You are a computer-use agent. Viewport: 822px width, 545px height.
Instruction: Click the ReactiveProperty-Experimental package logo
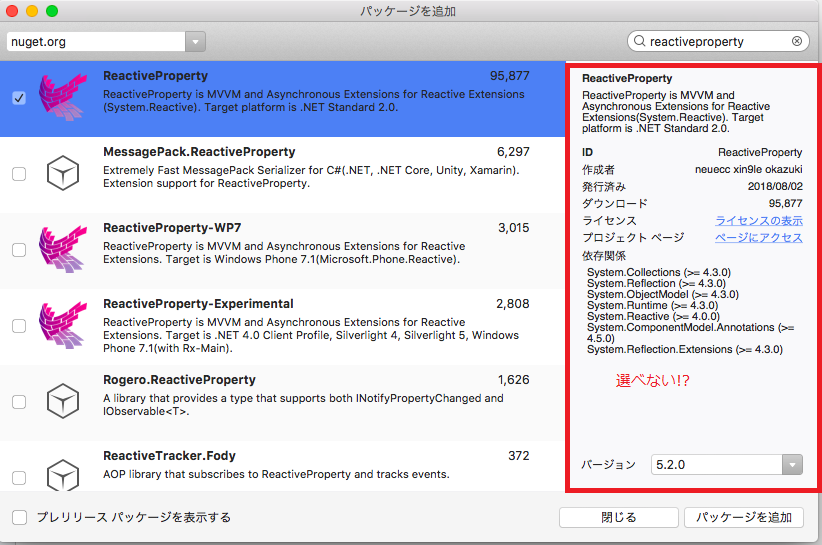pyautogui.click(x=63, y=325)
